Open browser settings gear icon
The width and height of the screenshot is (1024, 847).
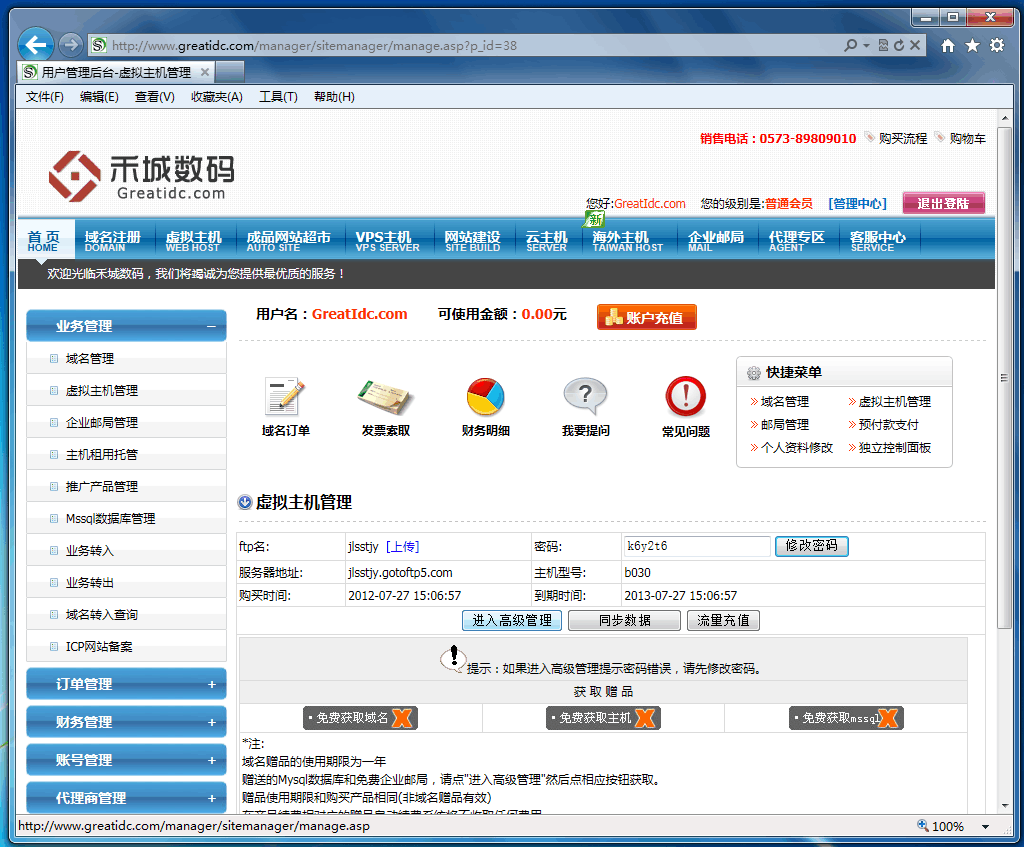[996, 46]
